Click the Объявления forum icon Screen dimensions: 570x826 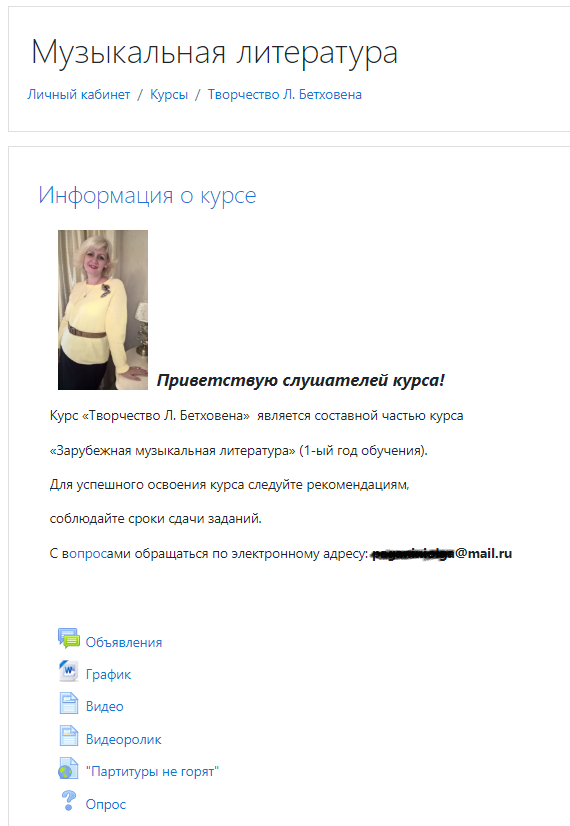[x=68, y=638]
